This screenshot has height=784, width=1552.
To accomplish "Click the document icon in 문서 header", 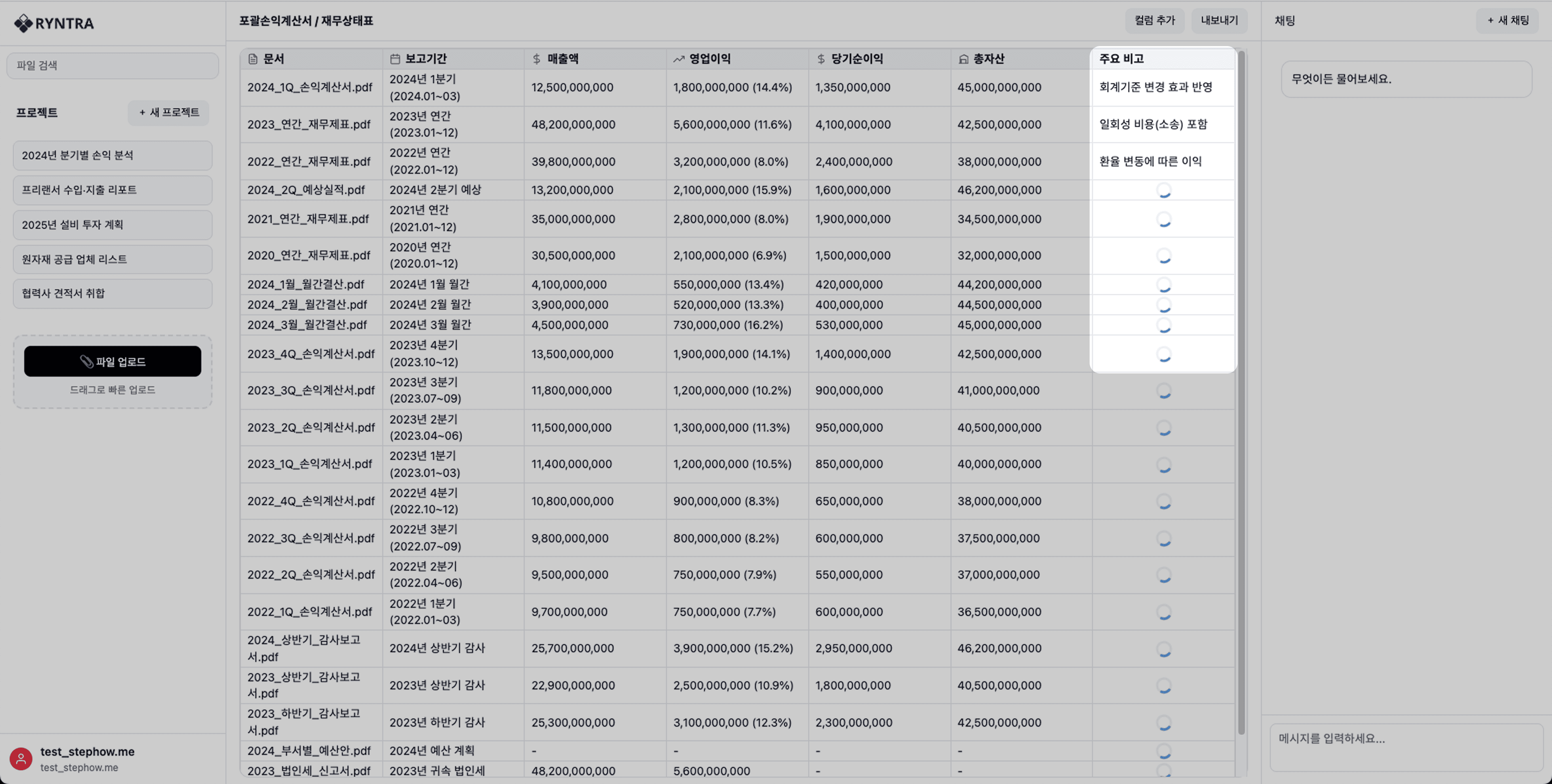I will tap(253, 59).
